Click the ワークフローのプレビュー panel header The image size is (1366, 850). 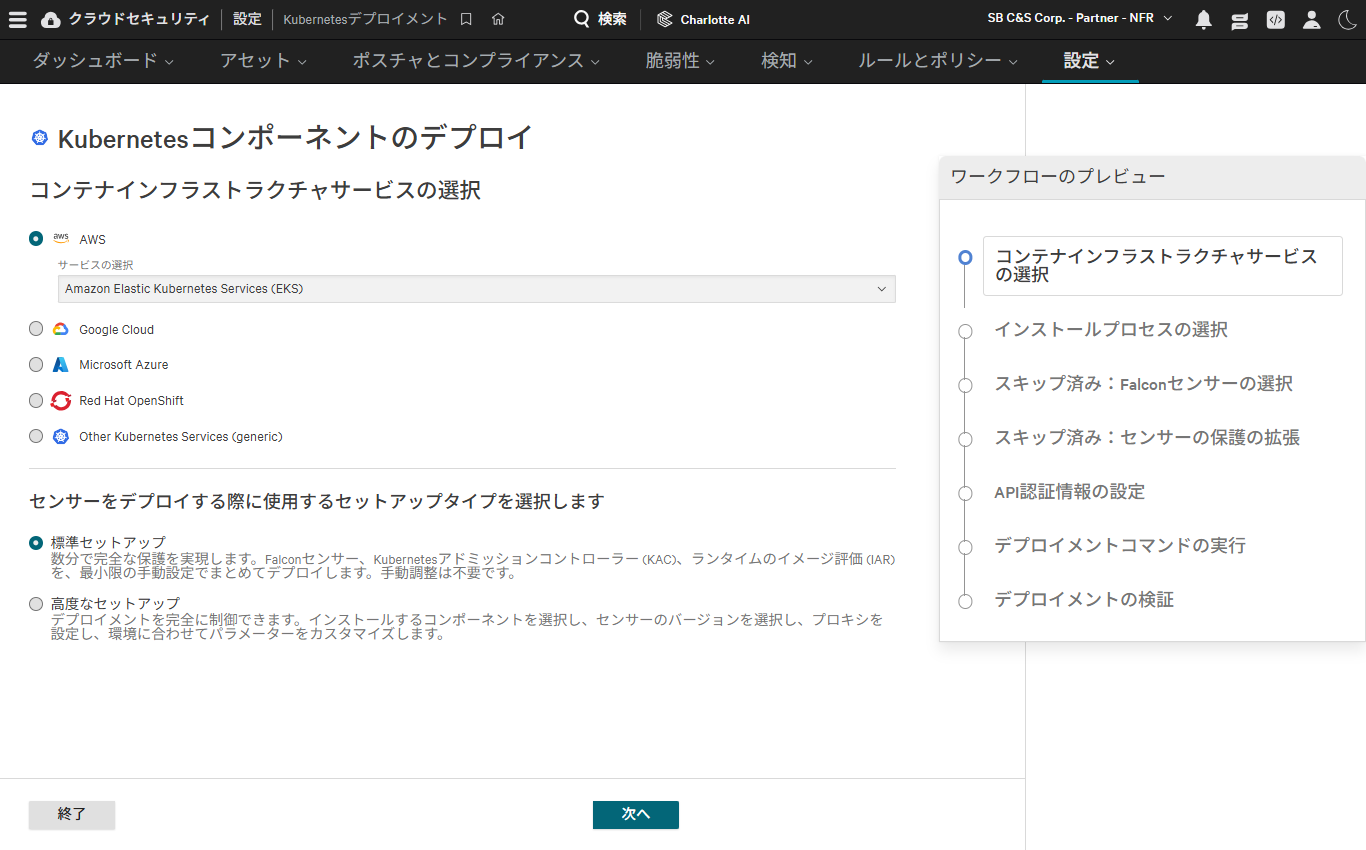(1152, 177)
